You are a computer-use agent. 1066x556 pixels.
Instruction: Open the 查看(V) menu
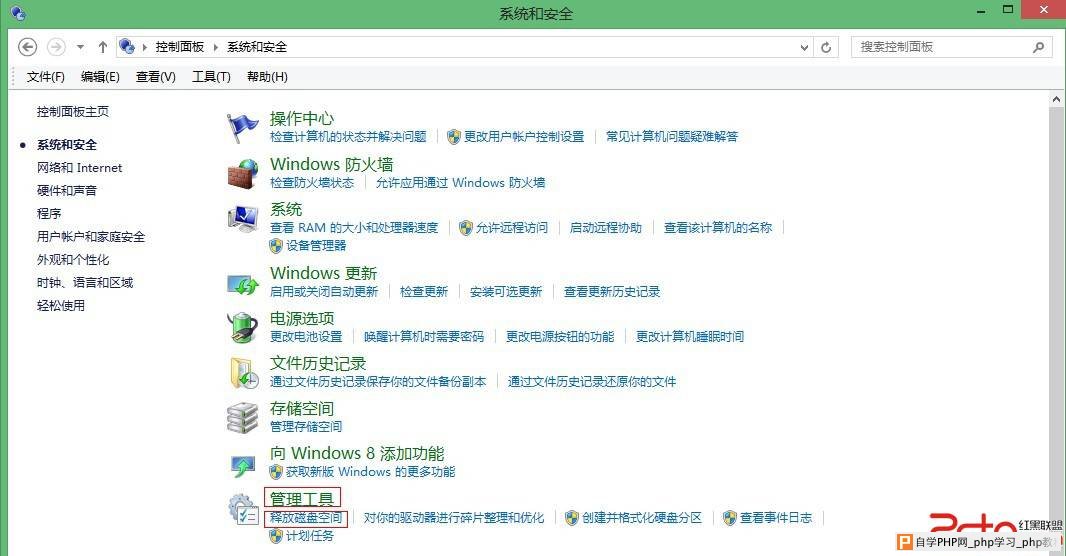(156, 77)
